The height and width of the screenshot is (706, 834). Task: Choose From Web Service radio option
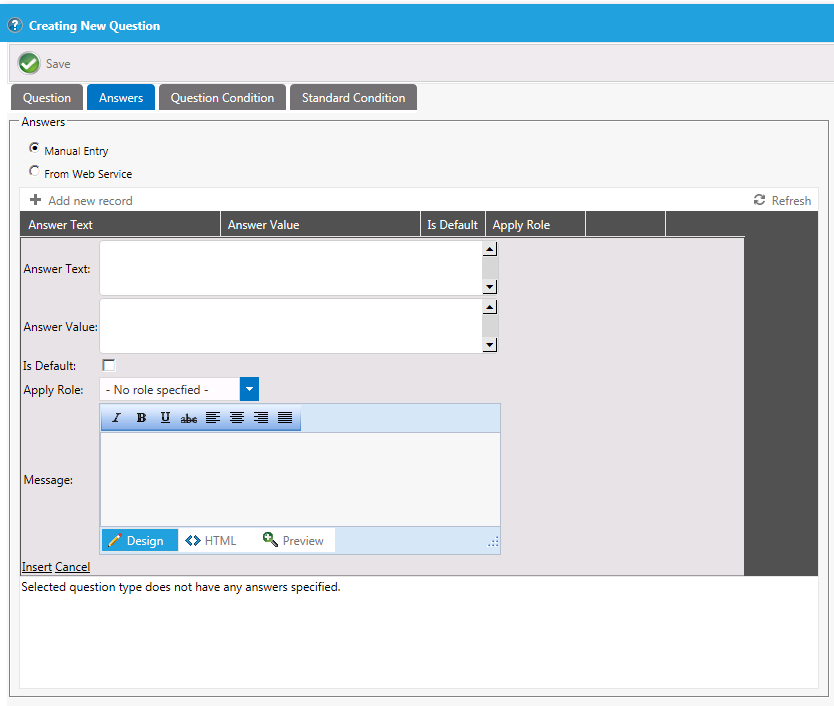point(35,172)
